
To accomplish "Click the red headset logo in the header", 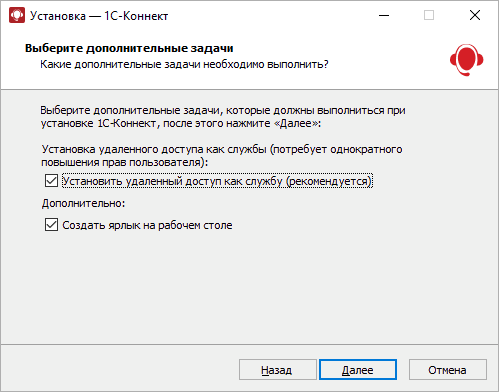I will pyautogui.click(x=466, y=60).
